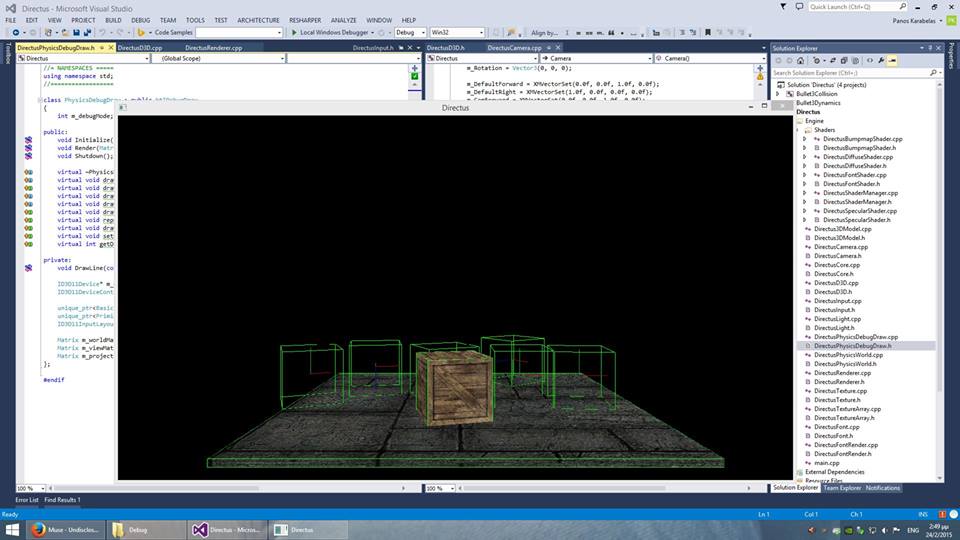Click the bookmark icon in the toolbar
Image resolution: width=960 pixels, height=540 pixels.
tap(708, 32)
